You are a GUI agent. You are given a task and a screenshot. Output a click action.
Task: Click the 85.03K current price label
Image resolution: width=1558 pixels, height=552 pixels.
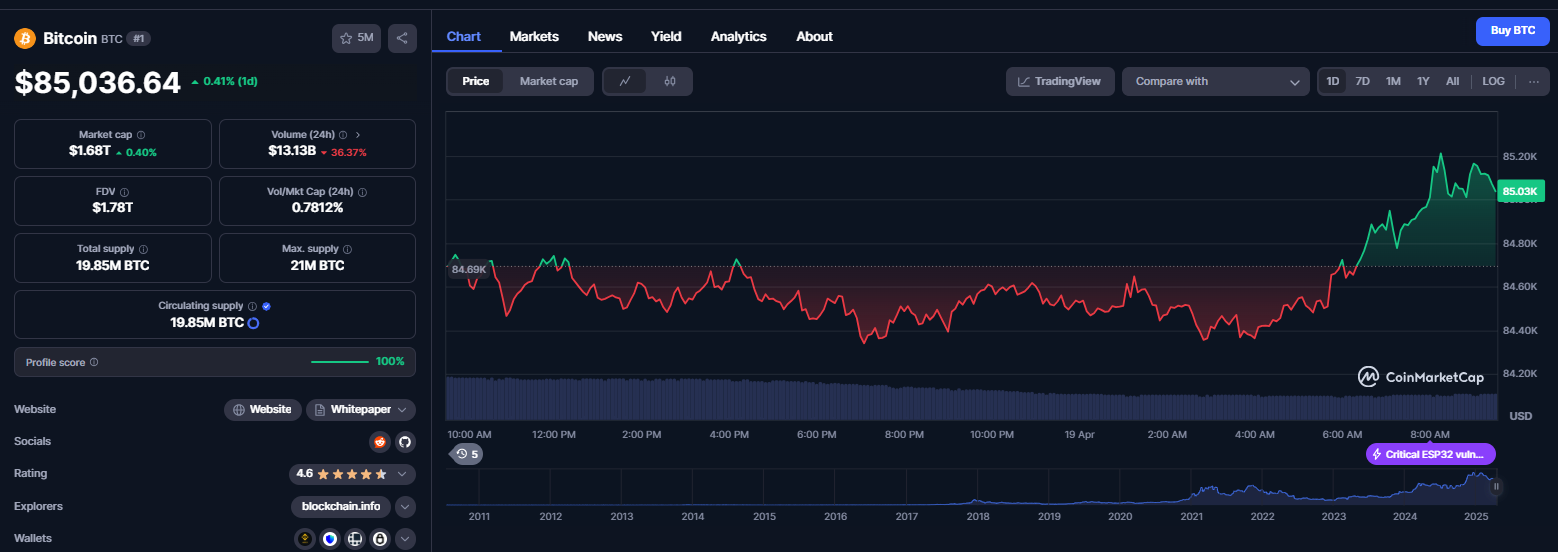(1520, 191)
